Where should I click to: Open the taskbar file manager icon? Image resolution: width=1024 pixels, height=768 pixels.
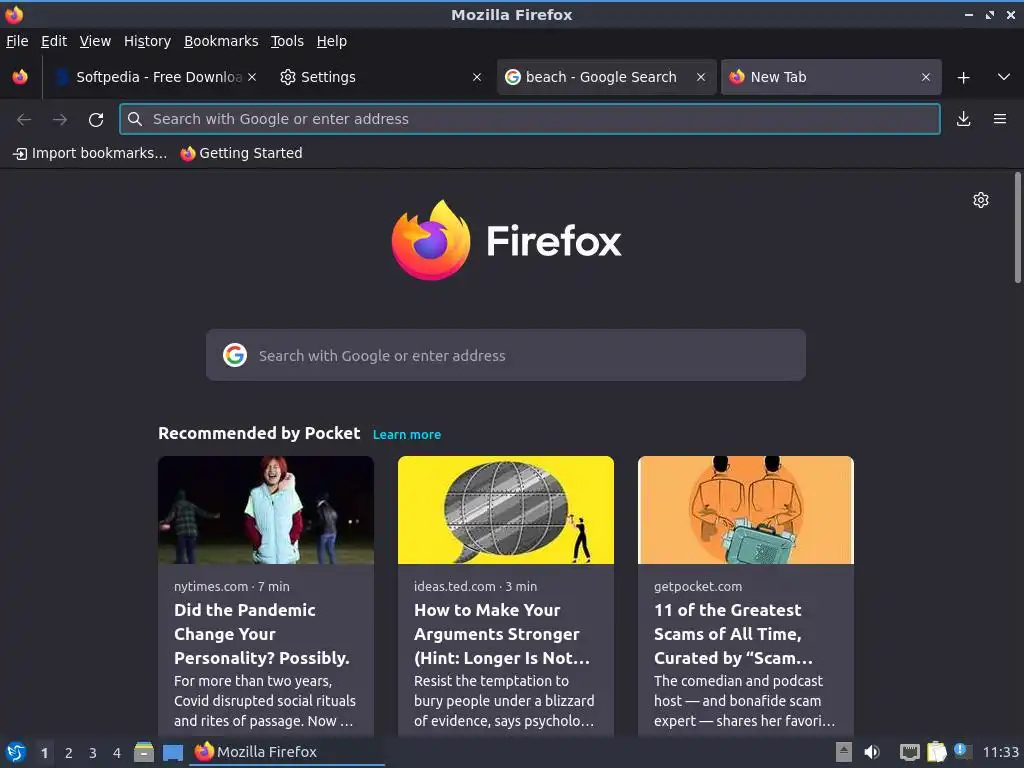click(x=144, y=752)
